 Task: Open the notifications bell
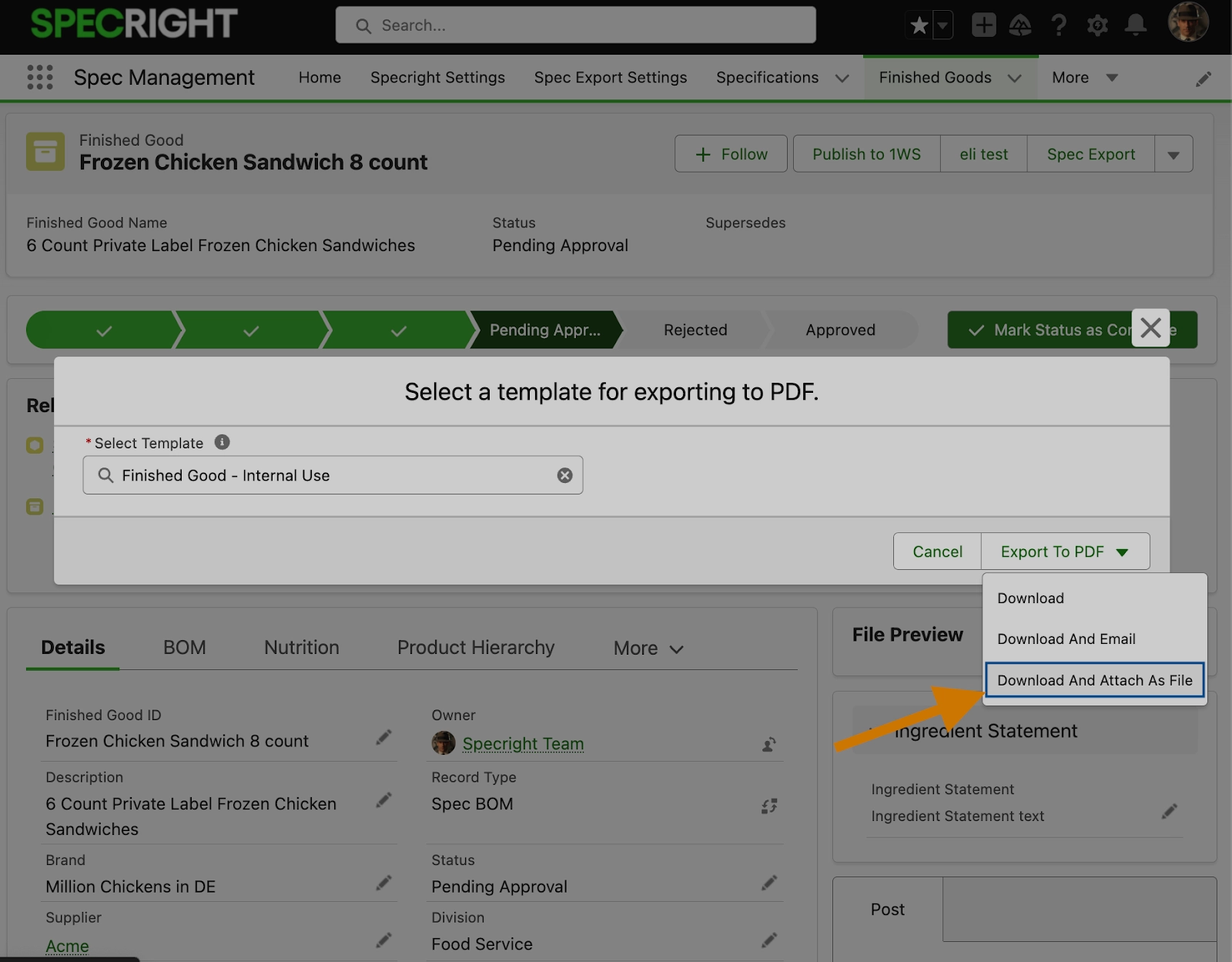pos(1136,25)
